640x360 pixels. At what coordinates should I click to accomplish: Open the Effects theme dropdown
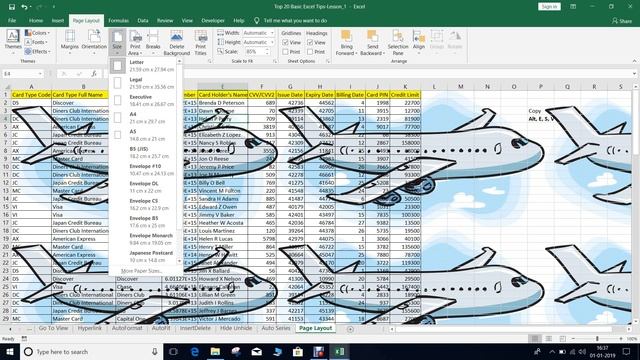[38, 51]
